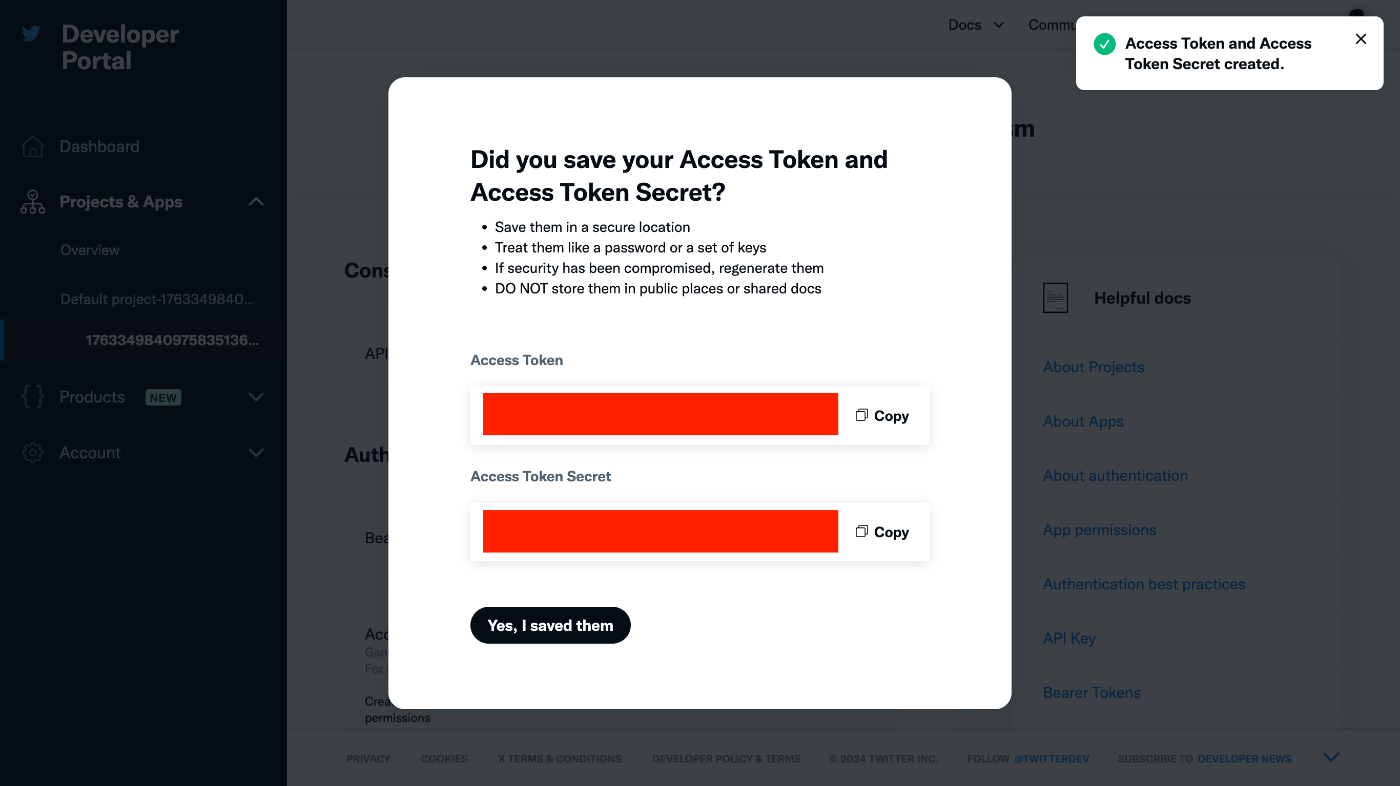The height and width of the screenshot is (786, 1400).
Task: Copy the Access Token
Action: tap(882, 416)
